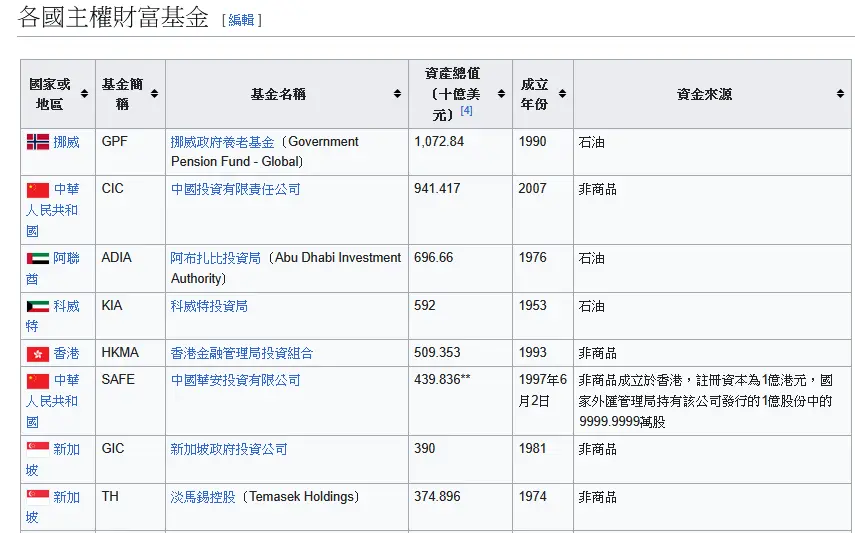Select the KIA abbreviation cell
Viewport: 855px width, 533px height.
tap(130, 316)
